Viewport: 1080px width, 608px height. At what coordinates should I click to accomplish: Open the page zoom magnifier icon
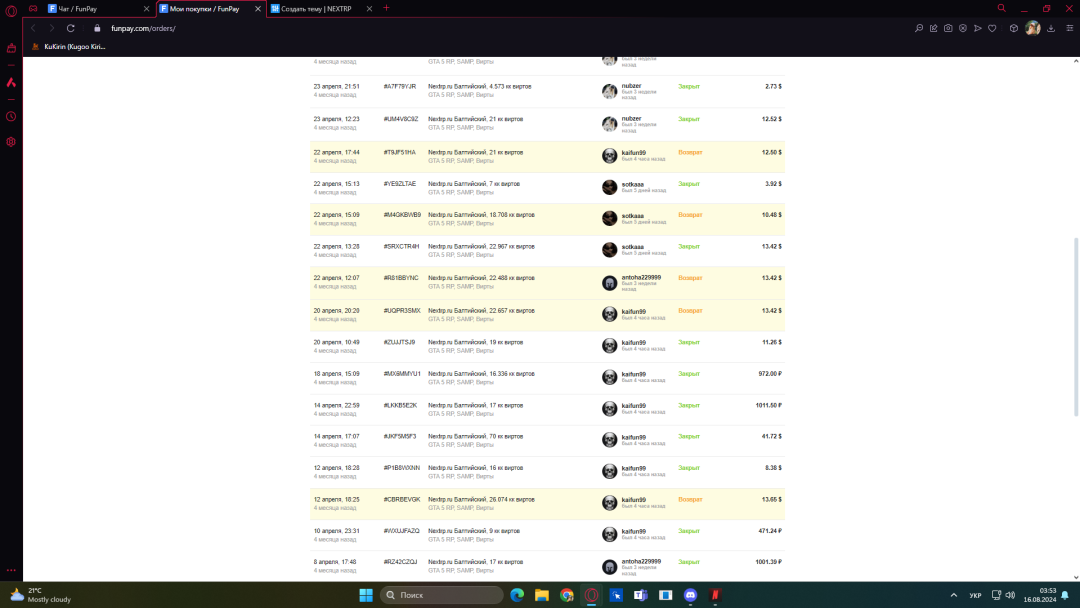click(x=919, y=28)
